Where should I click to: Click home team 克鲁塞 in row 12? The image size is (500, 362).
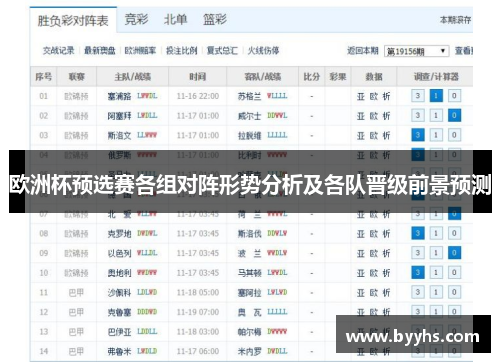[x=119, y=312]
